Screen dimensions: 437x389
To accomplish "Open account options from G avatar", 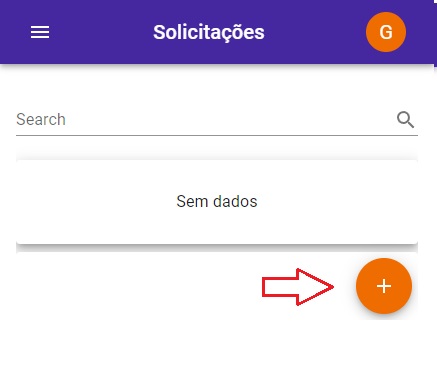I will click(x=386, y=32).
